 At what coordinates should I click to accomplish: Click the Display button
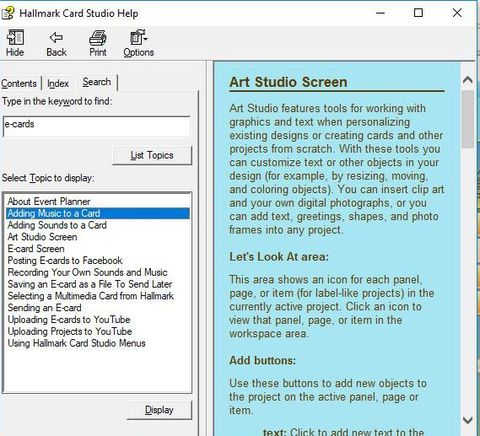(159, 410)
